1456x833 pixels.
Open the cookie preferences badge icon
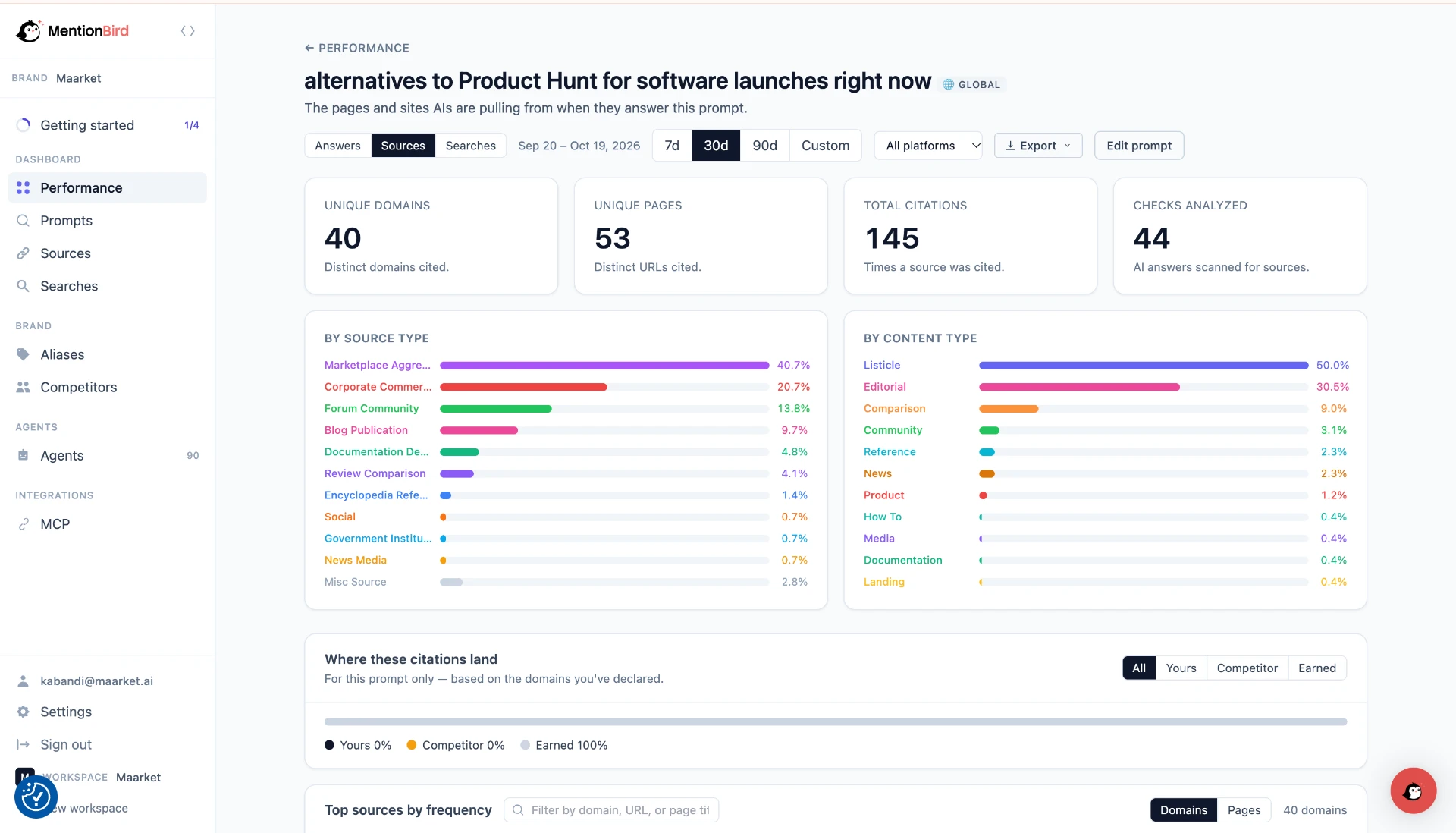36,797
